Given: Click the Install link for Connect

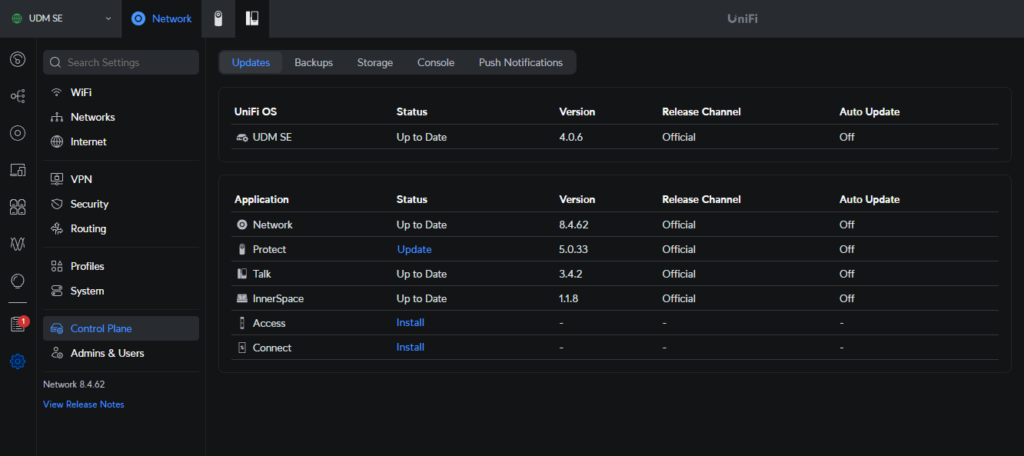Looking at the screenshot, I should coord(410,348).
